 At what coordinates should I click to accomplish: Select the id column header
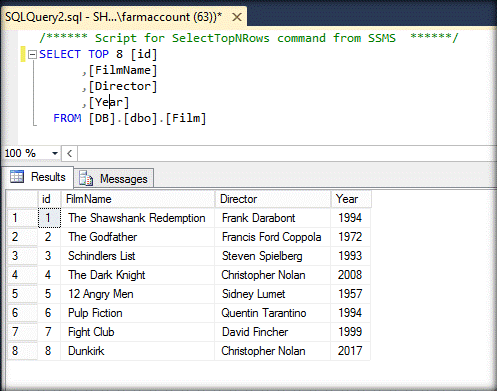click(49, 199)
